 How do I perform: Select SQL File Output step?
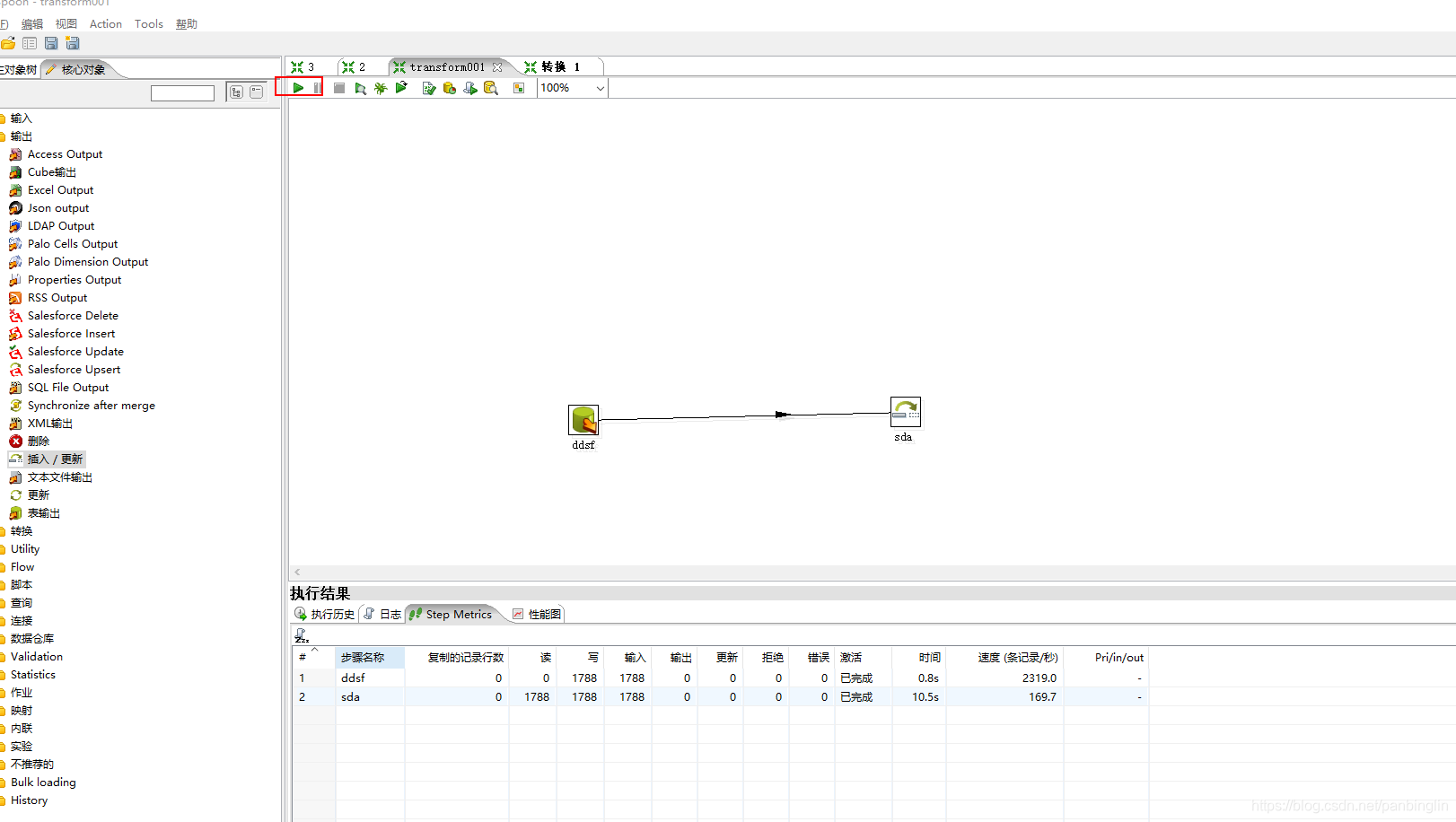coord(68,388)
